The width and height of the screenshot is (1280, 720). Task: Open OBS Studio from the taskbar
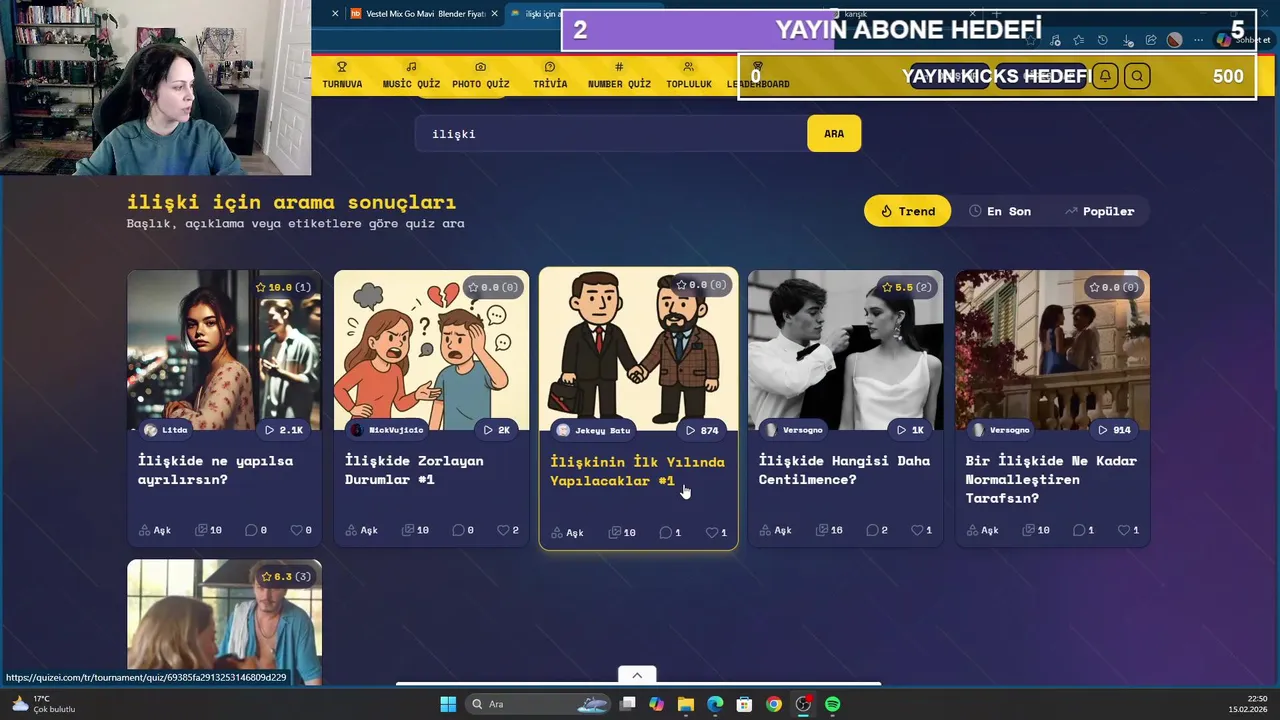(x=803, y=704)
